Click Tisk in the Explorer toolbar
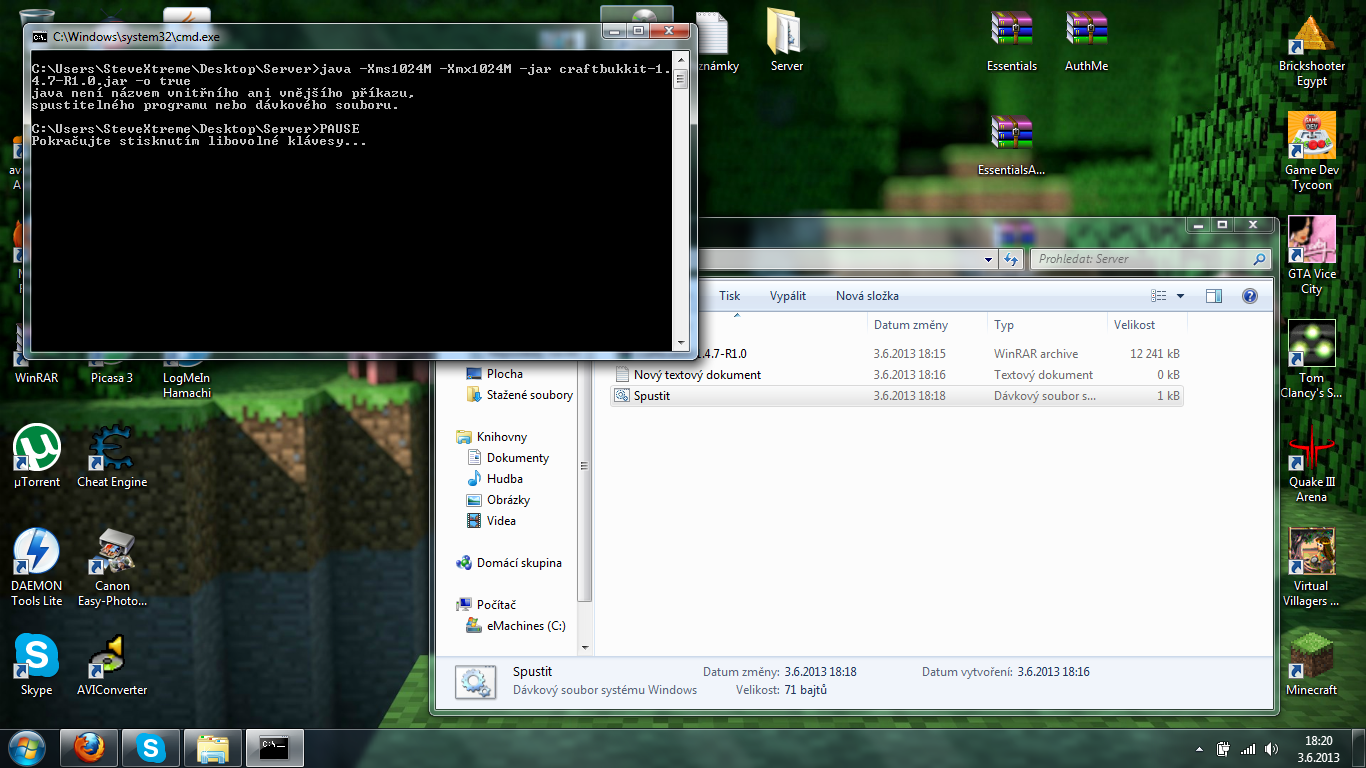 click(x=729, y=296)
